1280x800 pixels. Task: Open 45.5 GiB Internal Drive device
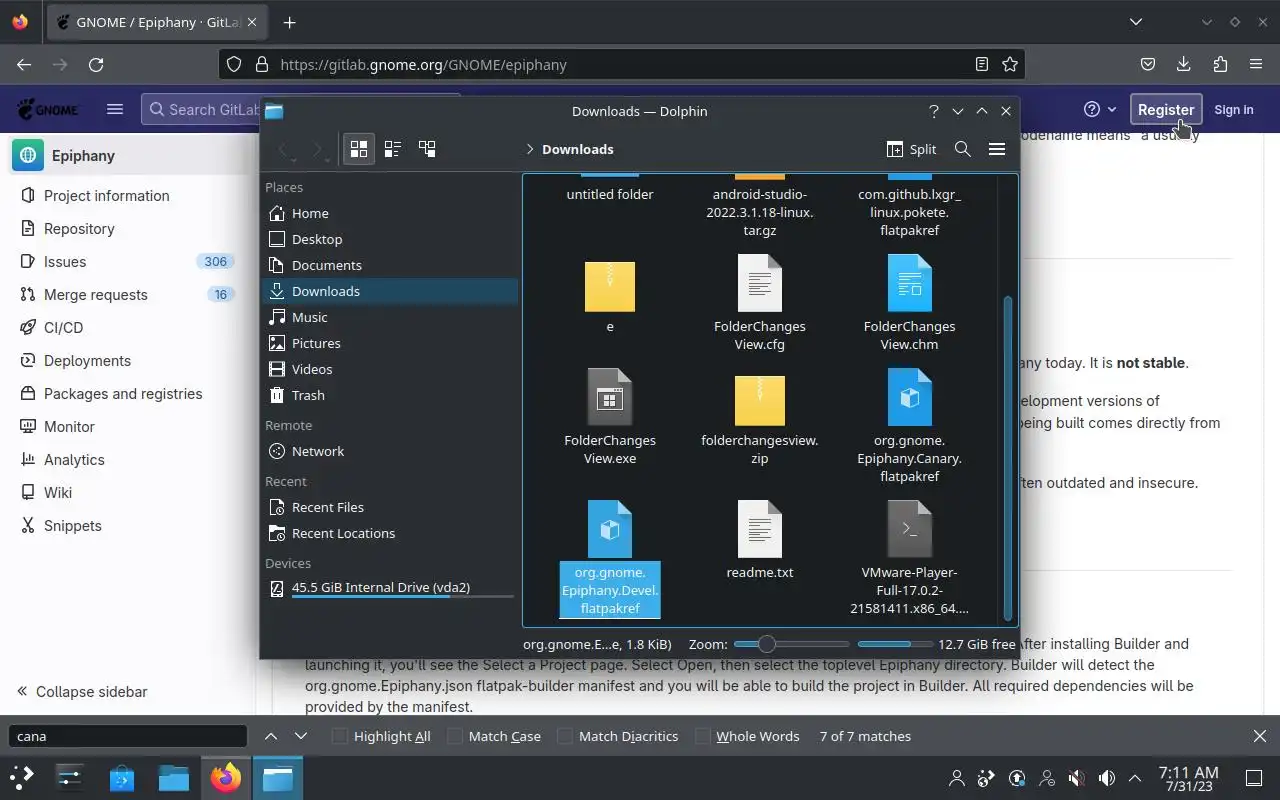390,588
